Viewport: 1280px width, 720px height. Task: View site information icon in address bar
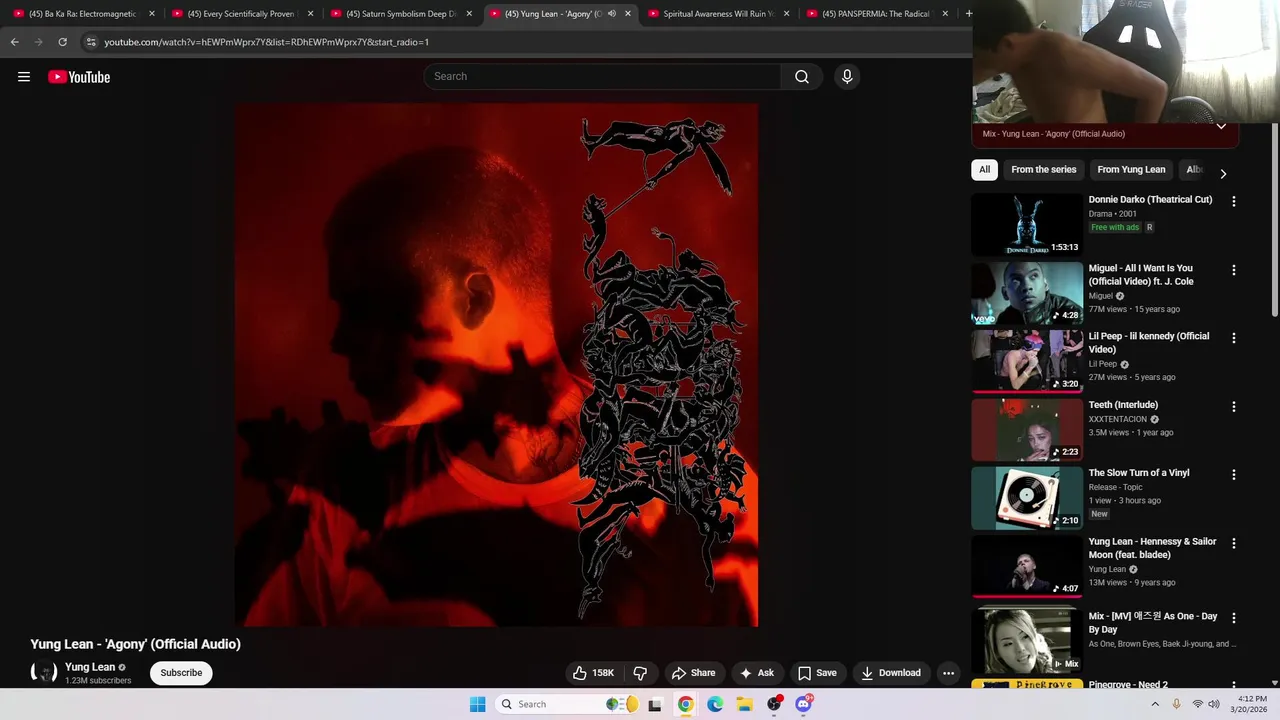[x=91, y=42]
